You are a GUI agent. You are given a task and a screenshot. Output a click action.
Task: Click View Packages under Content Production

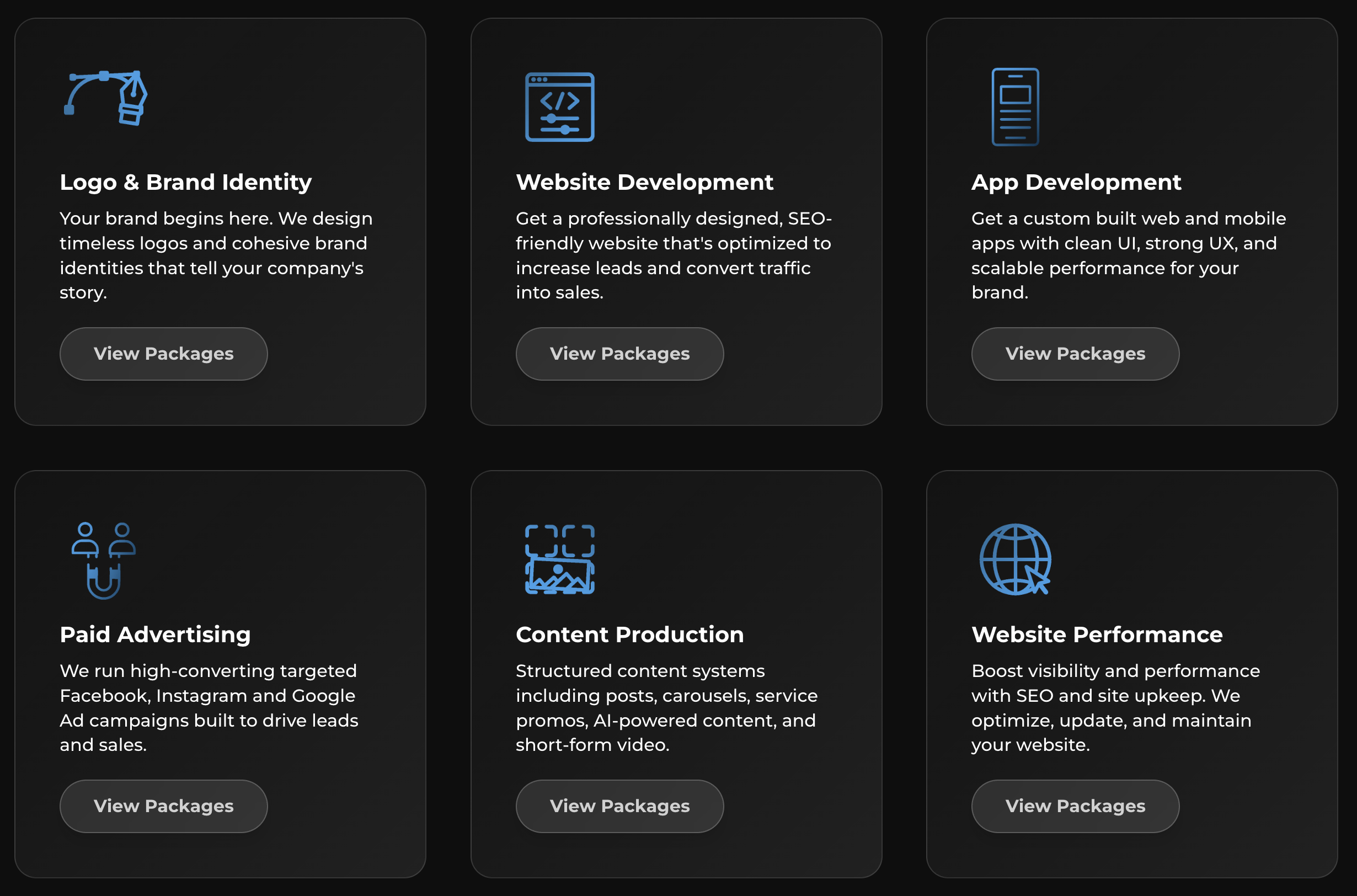(x=619, y=806)
